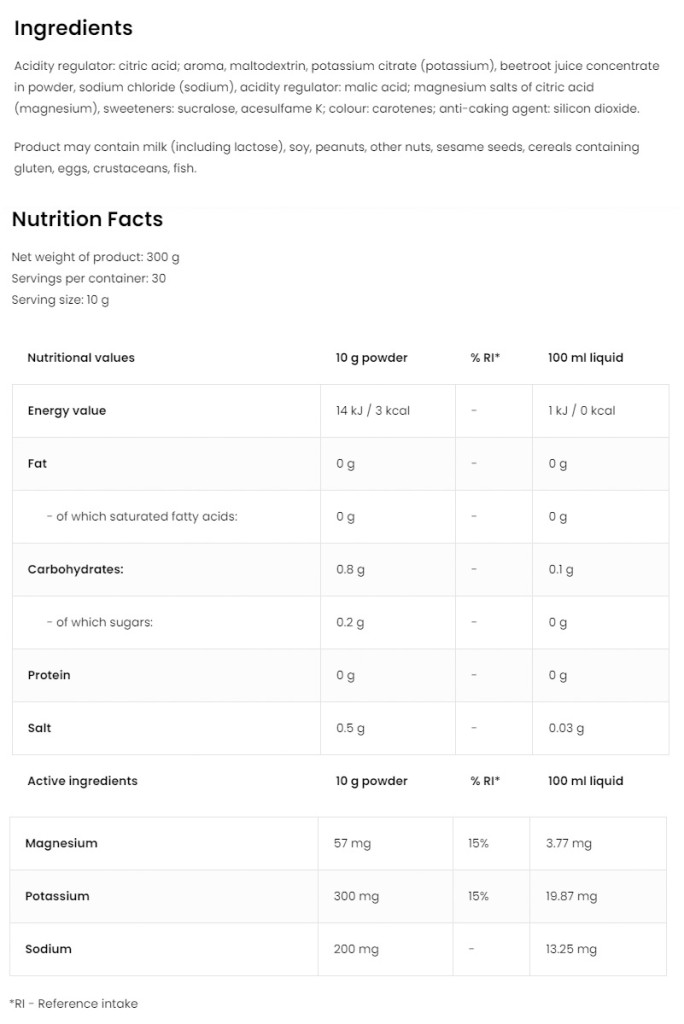Click the Nutritional values column header

click(x=81, y=357)
